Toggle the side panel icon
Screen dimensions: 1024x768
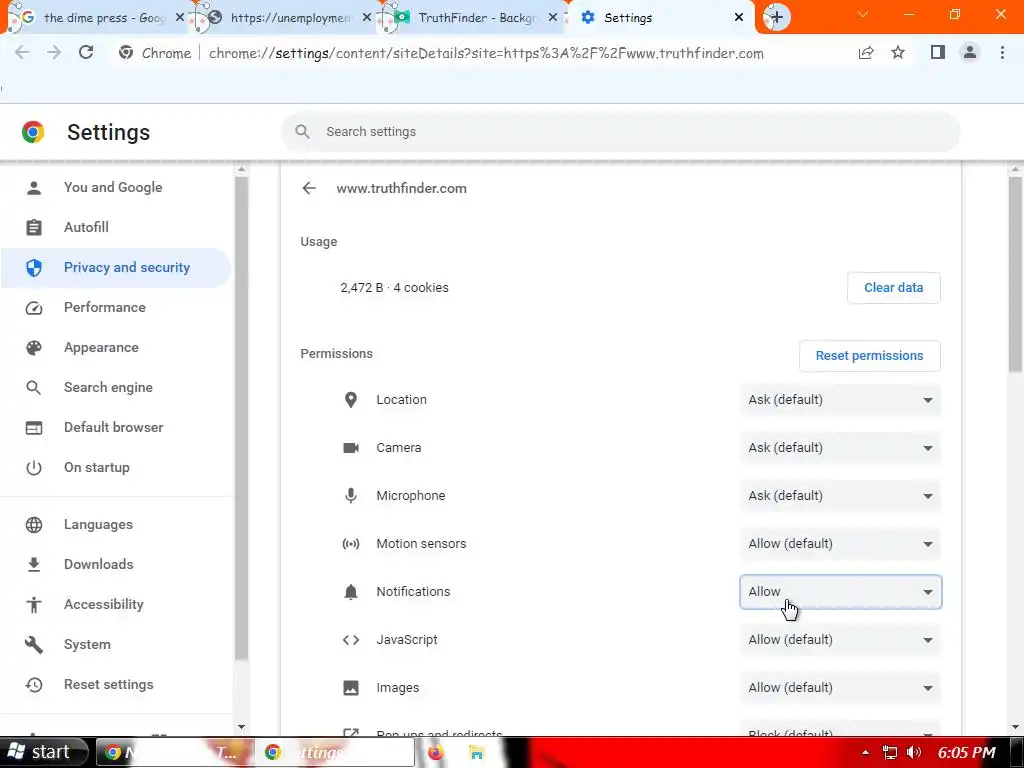(x=937, y=53)
